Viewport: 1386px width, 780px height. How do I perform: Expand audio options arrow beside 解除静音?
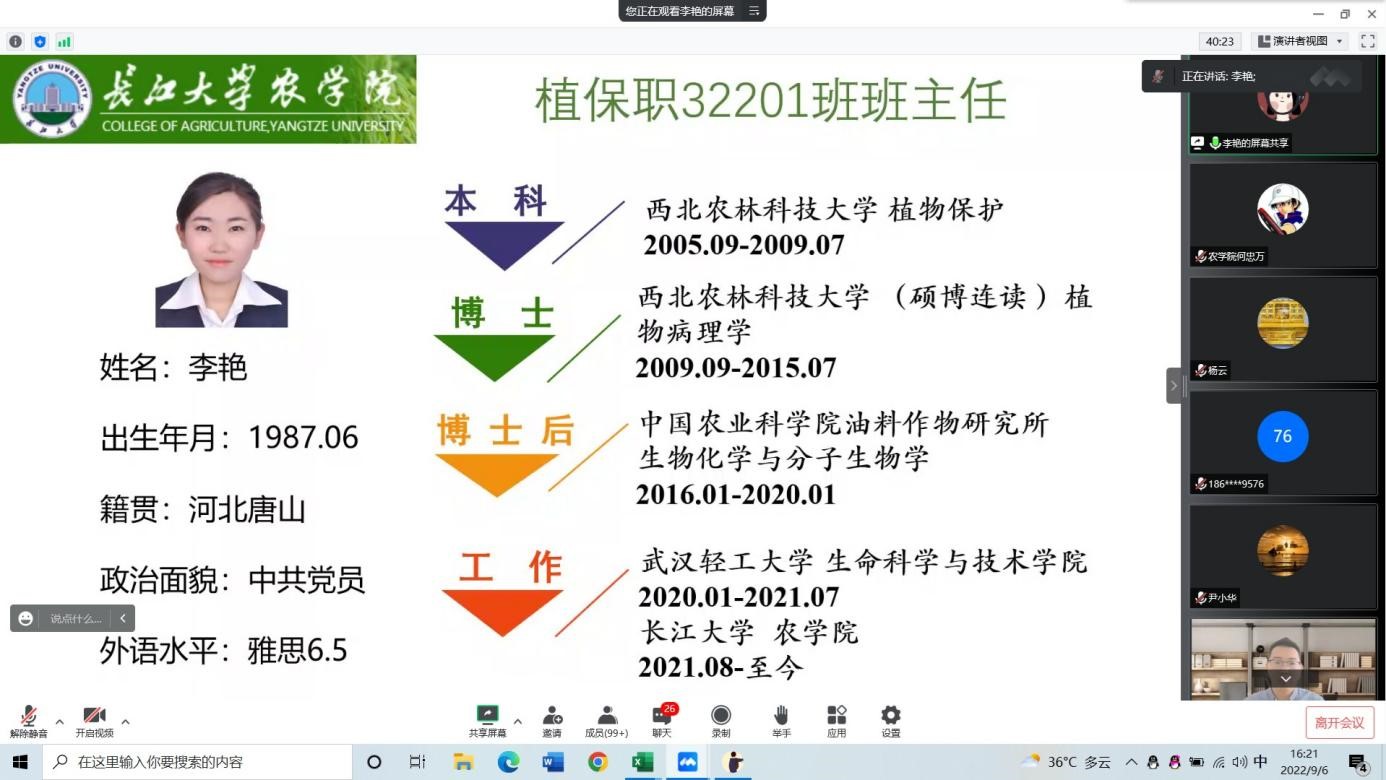59,721
